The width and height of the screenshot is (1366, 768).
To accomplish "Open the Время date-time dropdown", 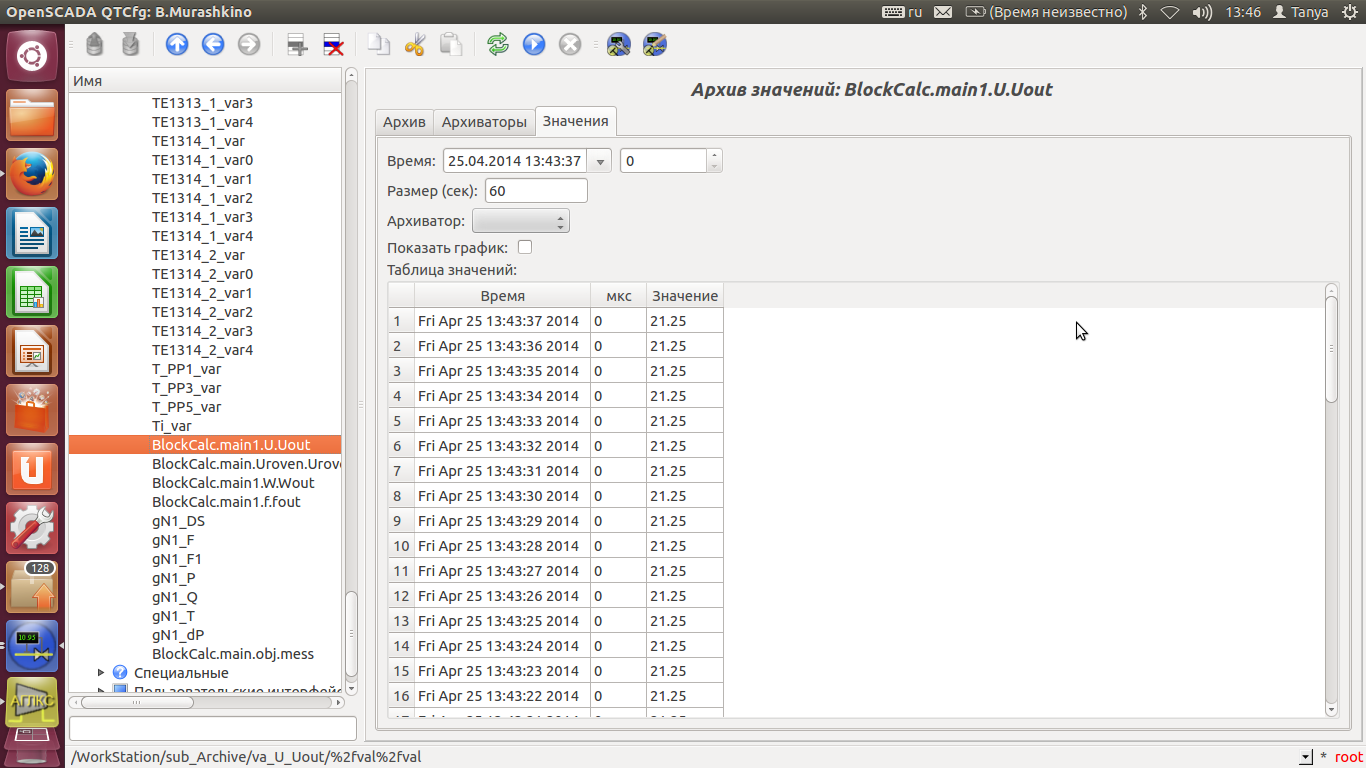I will pos(600,161).
